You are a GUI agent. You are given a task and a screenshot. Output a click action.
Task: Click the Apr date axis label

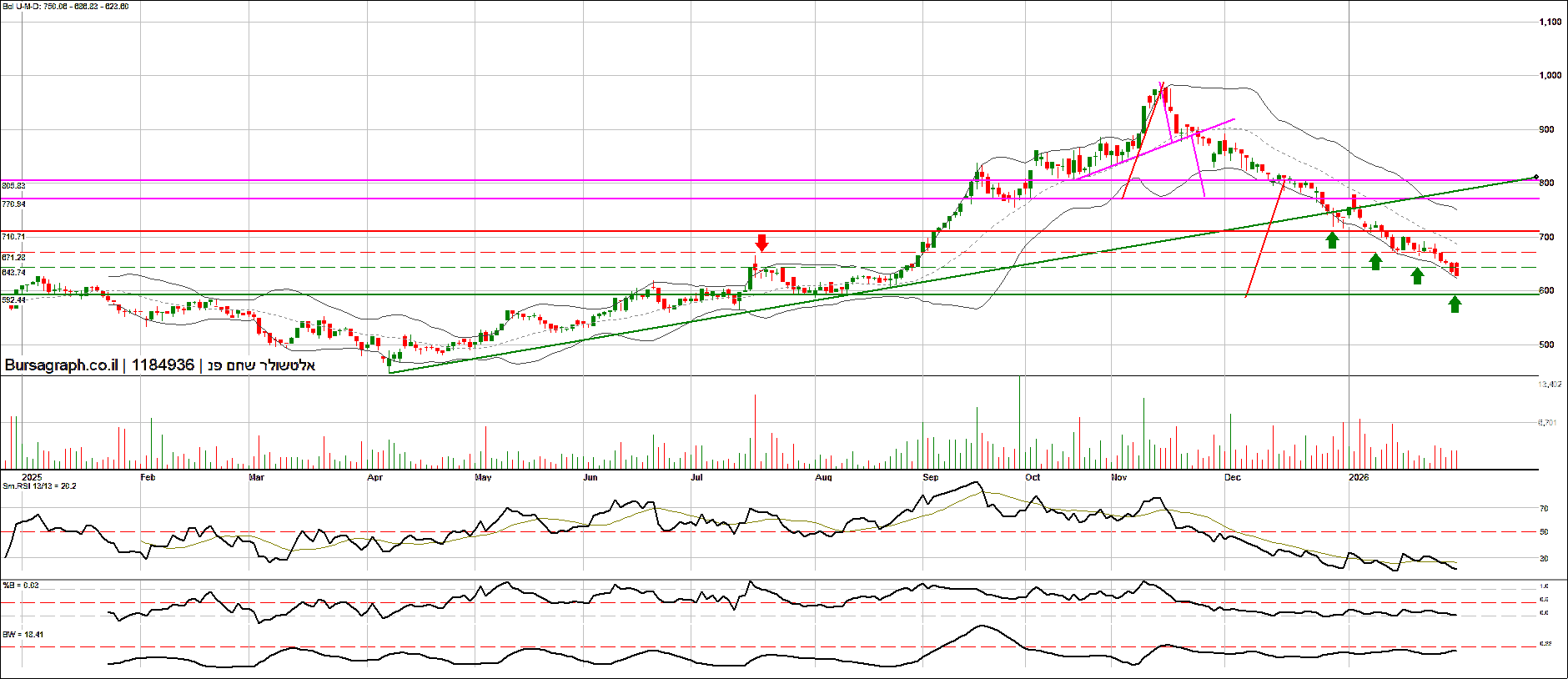click(375, 477)
